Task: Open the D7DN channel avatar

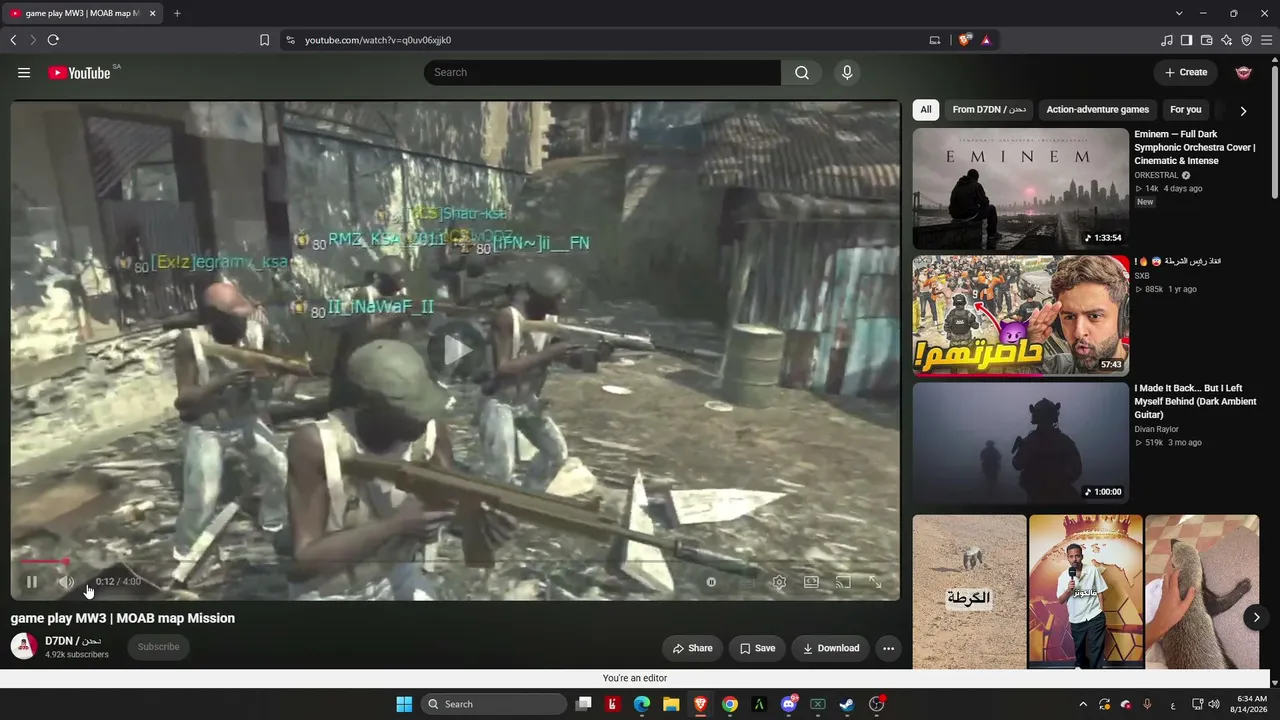Action: tap(24, 646)
